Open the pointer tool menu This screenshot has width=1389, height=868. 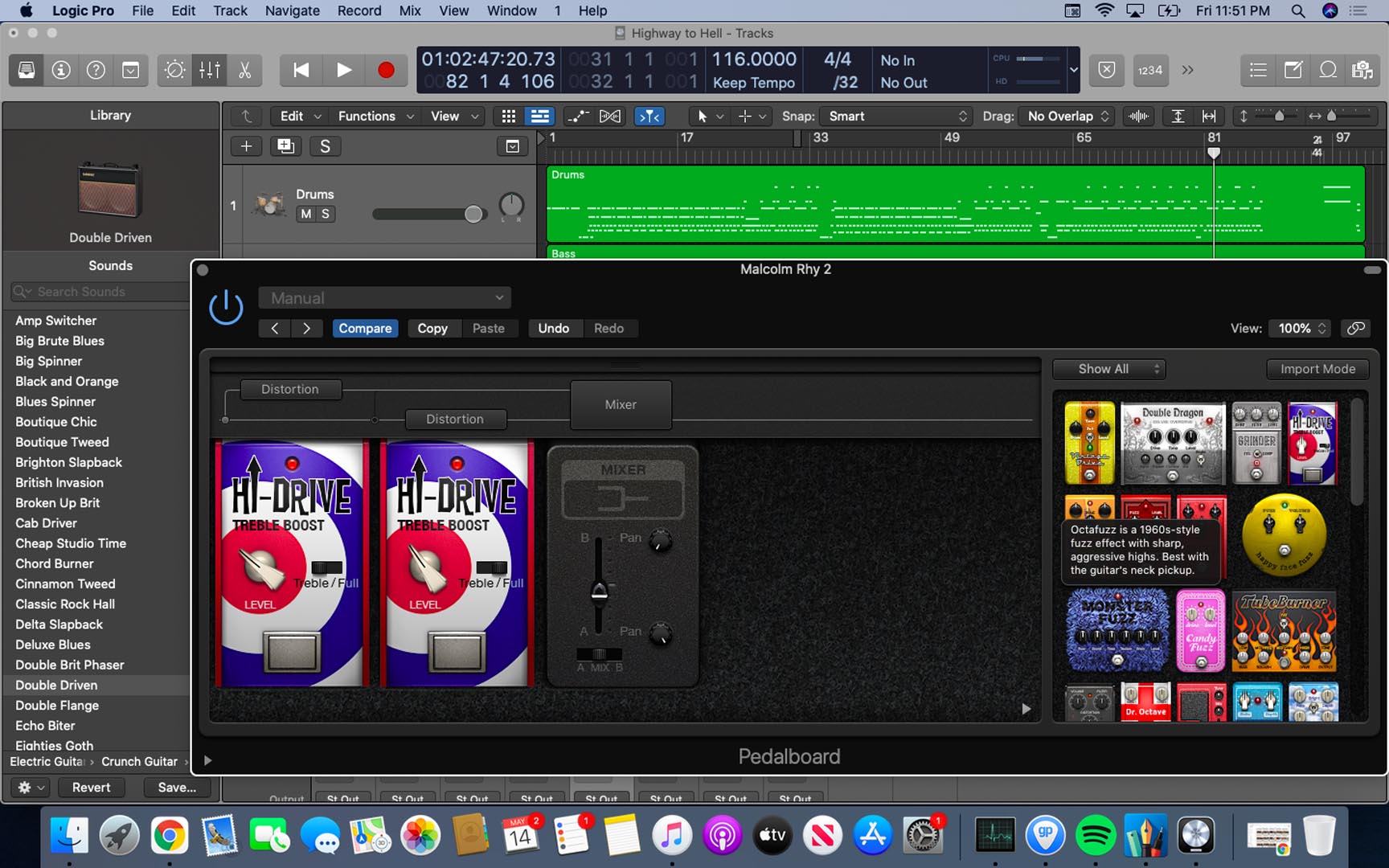click(710, 117)
